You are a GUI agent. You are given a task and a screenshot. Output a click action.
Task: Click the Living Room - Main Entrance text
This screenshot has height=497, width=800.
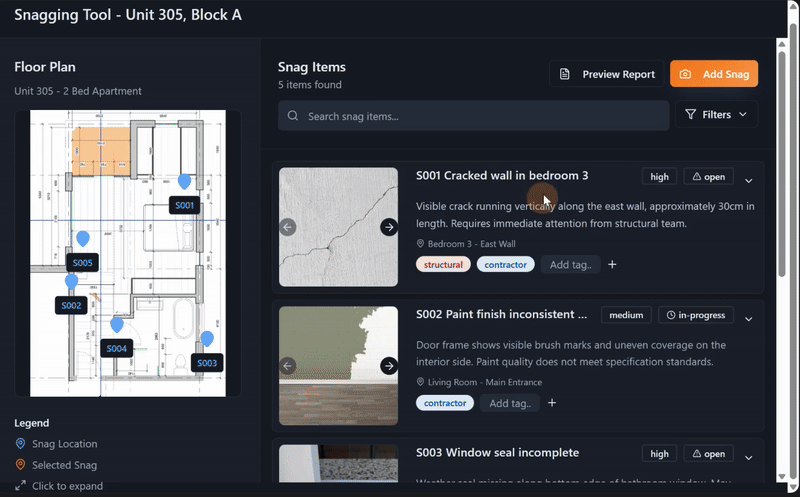pos(485,382)
